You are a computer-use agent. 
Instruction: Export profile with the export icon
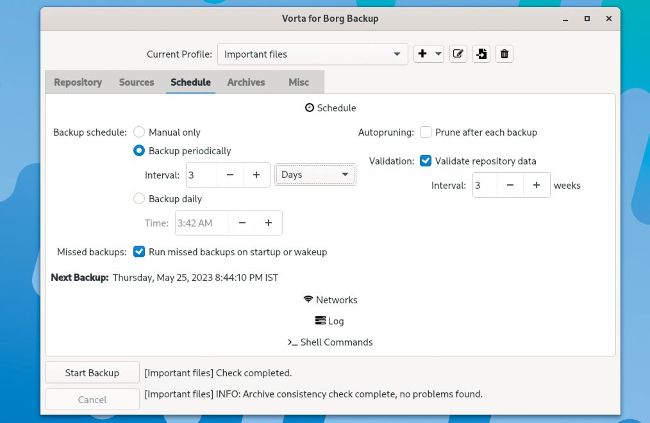pyautogui.click(x=481, y=54)
